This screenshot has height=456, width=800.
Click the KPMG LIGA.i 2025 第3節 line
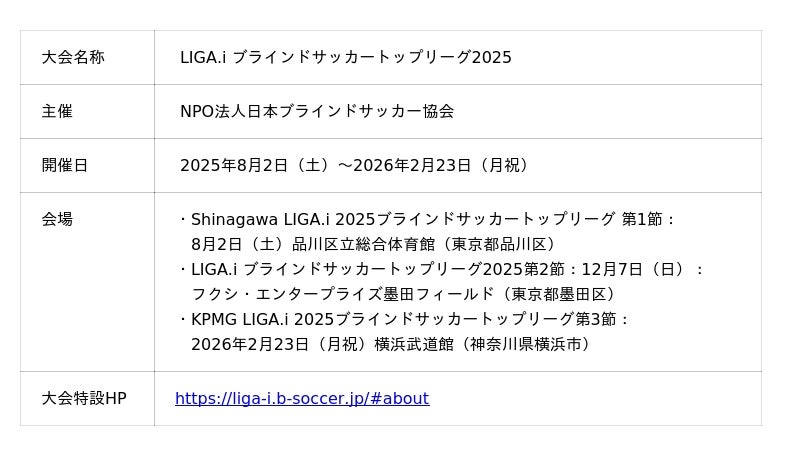(x=410, y=320)
